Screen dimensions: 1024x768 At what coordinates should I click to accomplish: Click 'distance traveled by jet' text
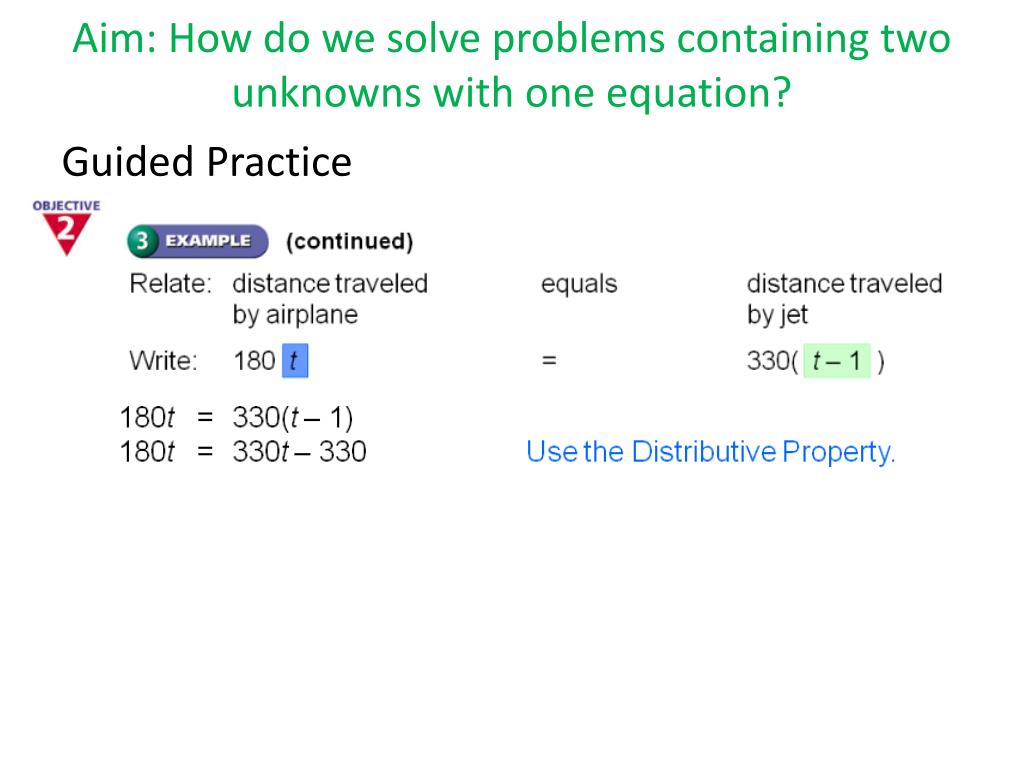click(x=844, y=299)
